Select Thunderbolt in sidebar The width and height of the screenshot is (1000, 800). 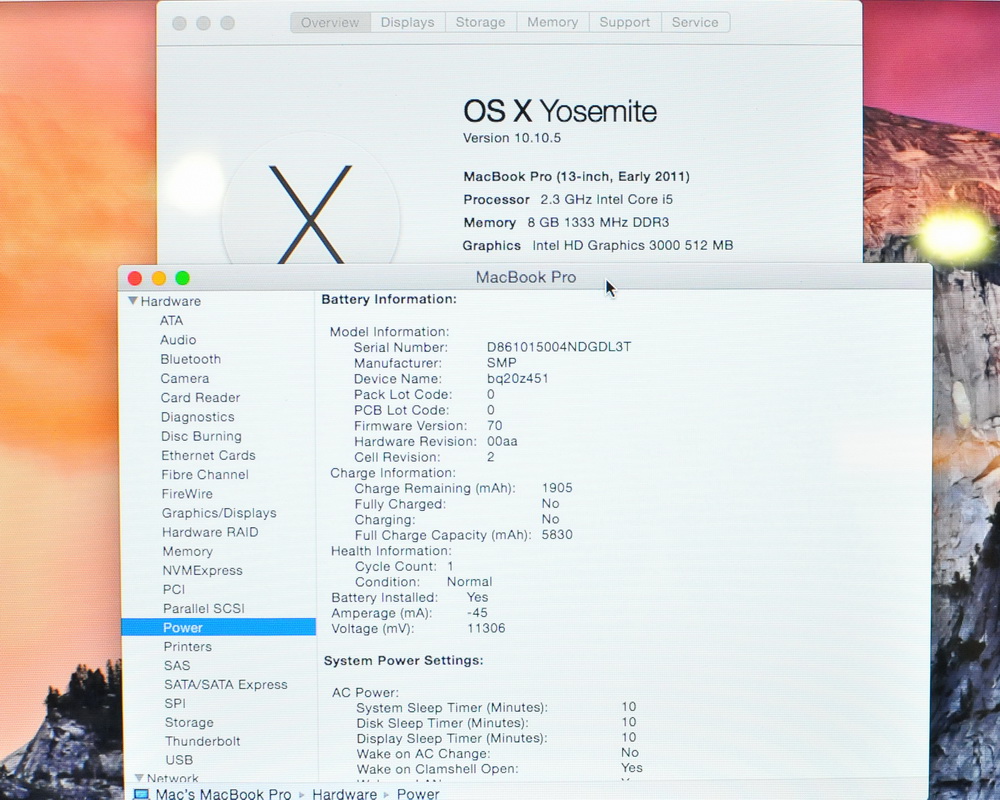(x=203, y=741)
